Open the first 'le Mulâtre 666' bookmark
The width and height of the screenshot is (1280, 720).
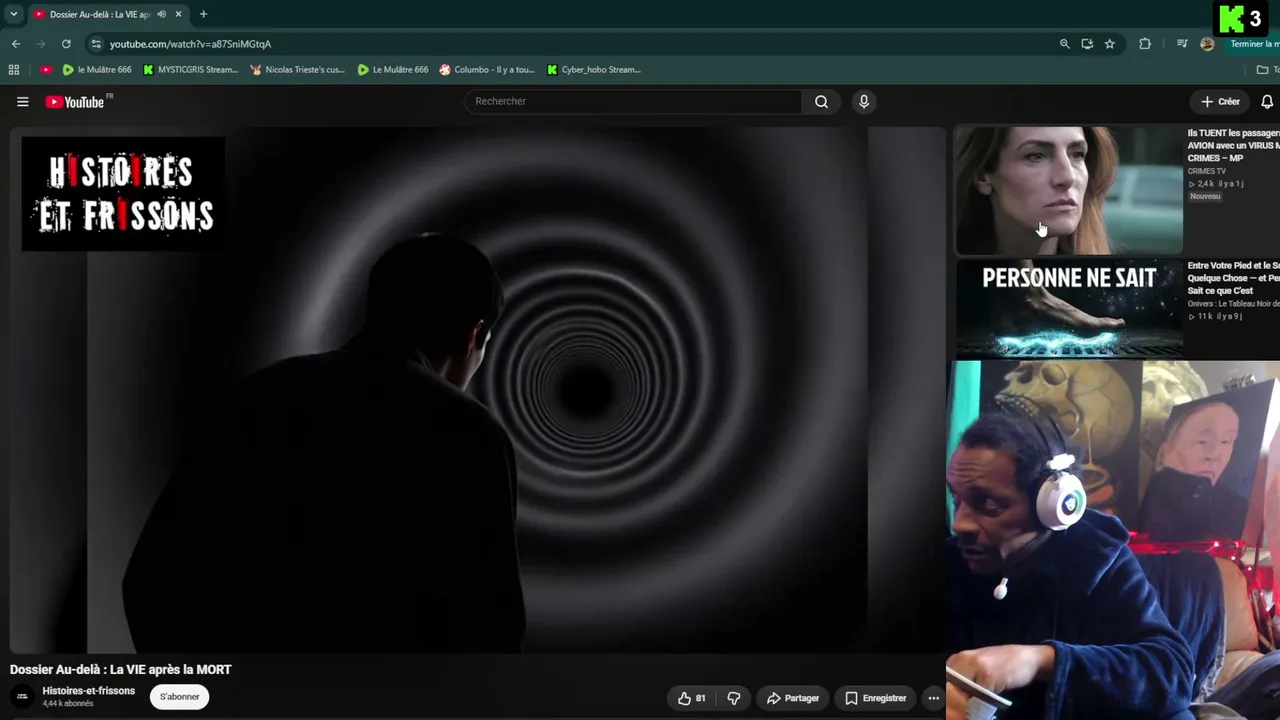click(97, 70)
